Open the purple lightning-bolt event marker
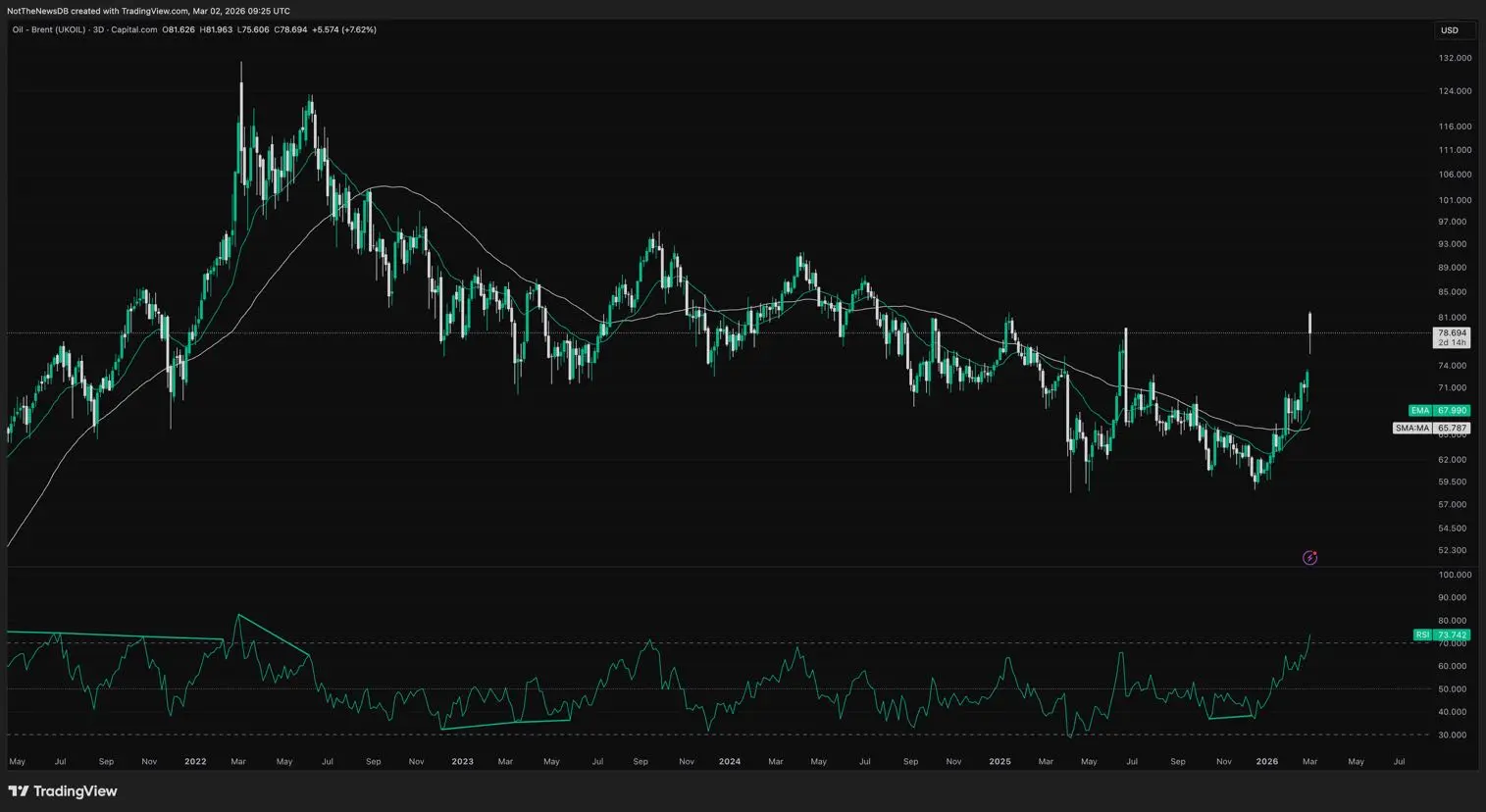 click(x=1309, y=558)
